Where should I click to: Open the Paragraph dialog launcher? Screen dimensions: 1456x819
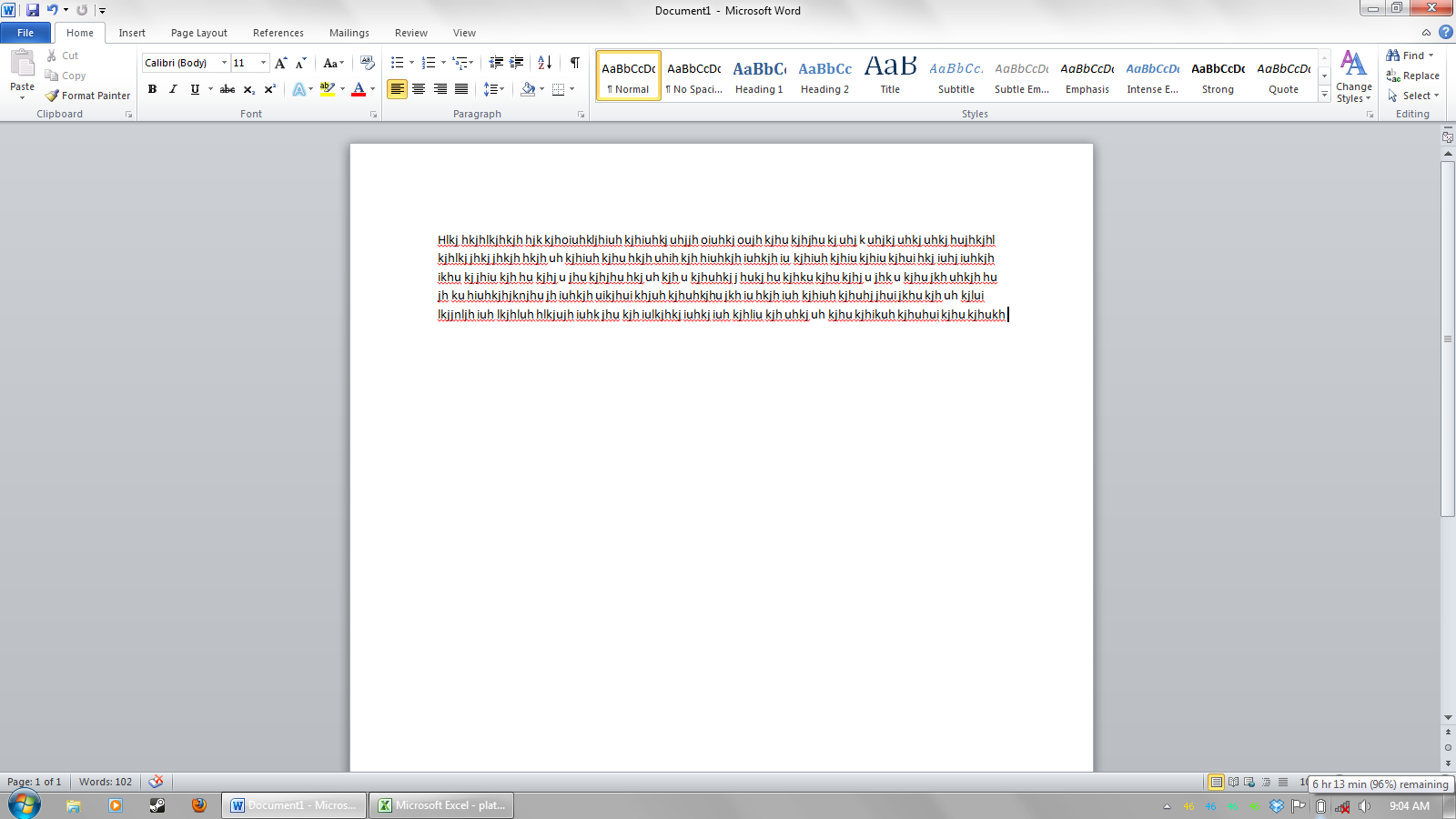[581, 115]
